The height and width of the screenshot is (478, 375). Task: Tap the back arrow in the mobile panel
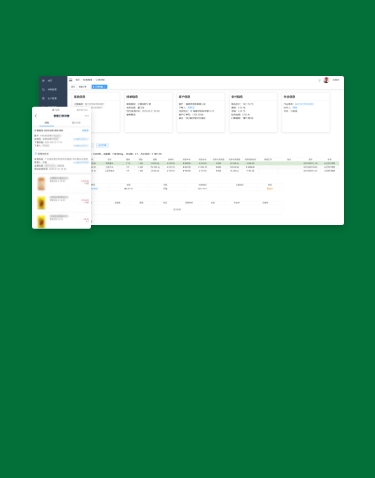pos(36,116)
